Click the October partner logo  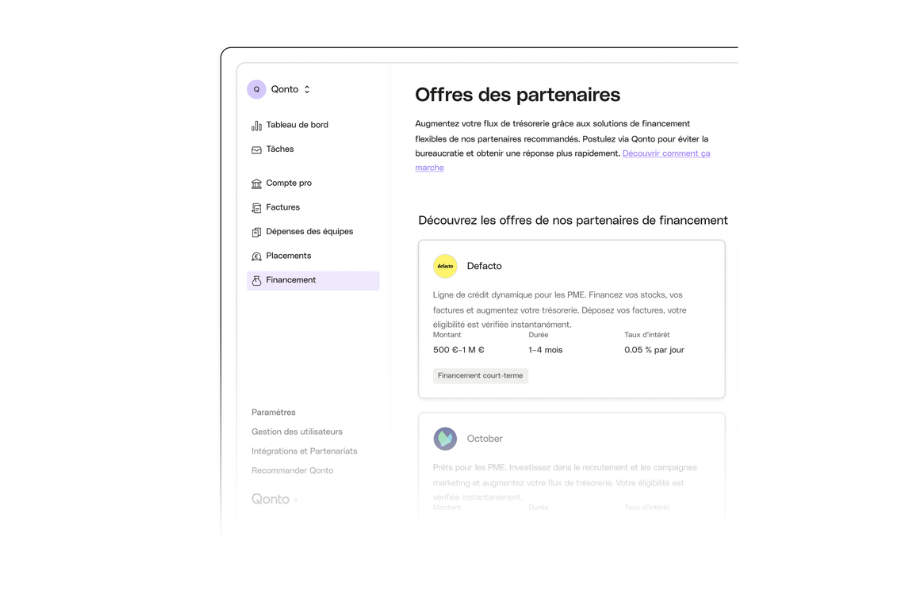[445, 439]
